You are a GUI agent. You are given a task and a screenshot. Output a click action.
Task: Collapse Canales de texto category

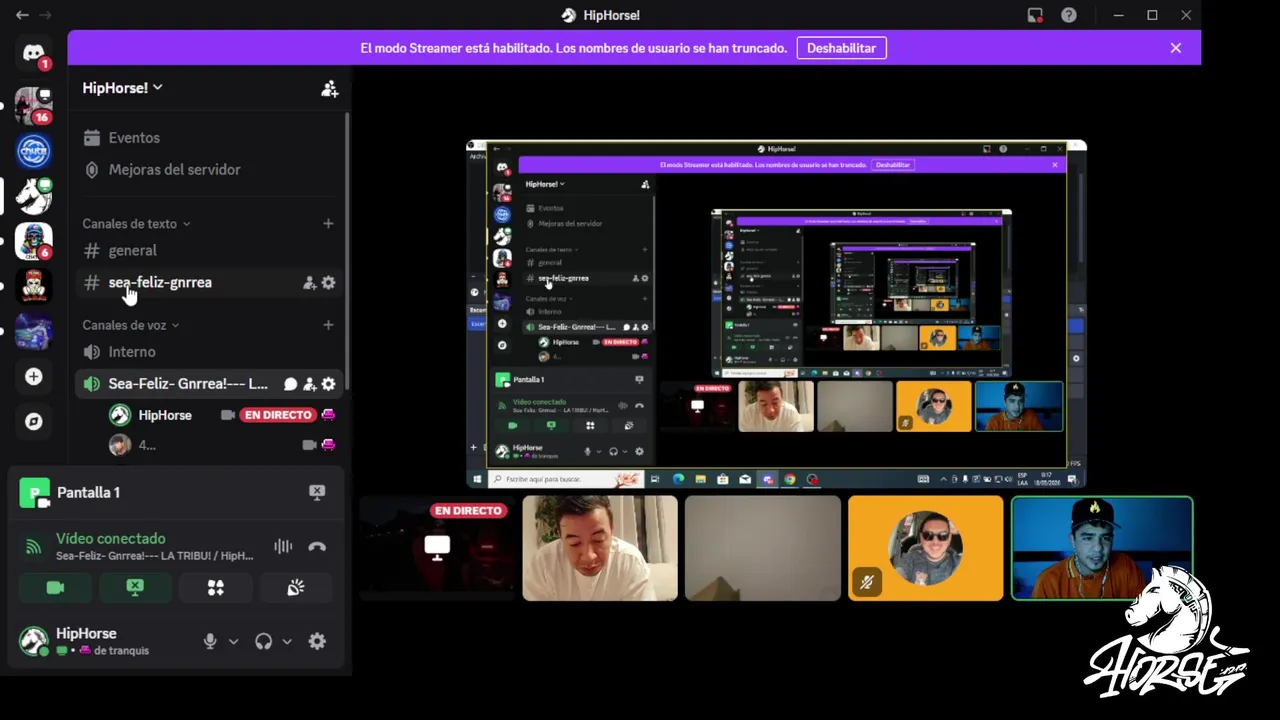[x=136, y=224]
